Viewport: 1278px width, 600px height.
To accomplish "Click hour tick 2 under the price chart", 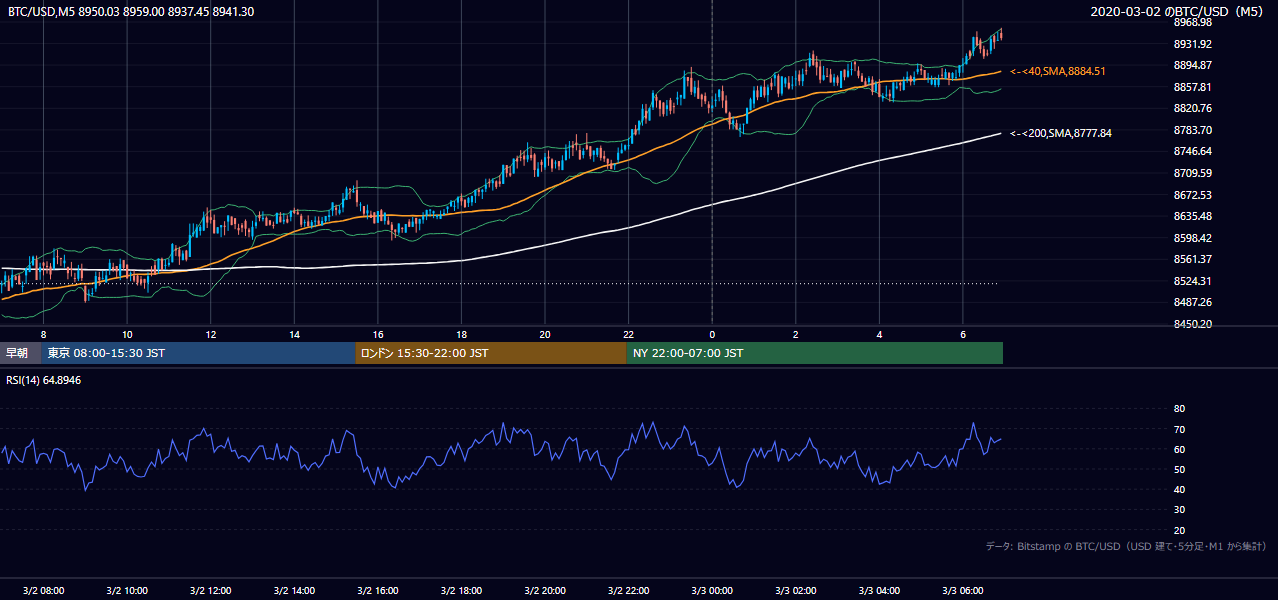I will tap(795, 334).
